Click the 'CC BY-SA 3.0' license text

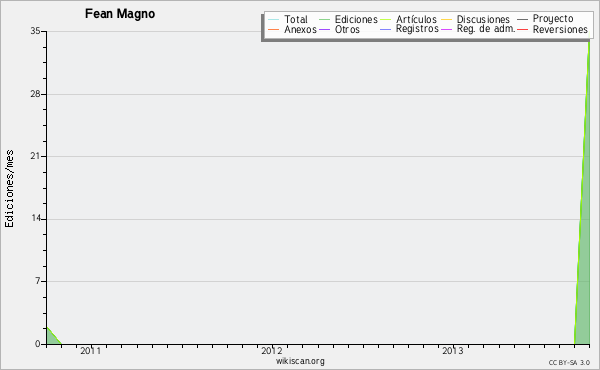click(569, 363)
